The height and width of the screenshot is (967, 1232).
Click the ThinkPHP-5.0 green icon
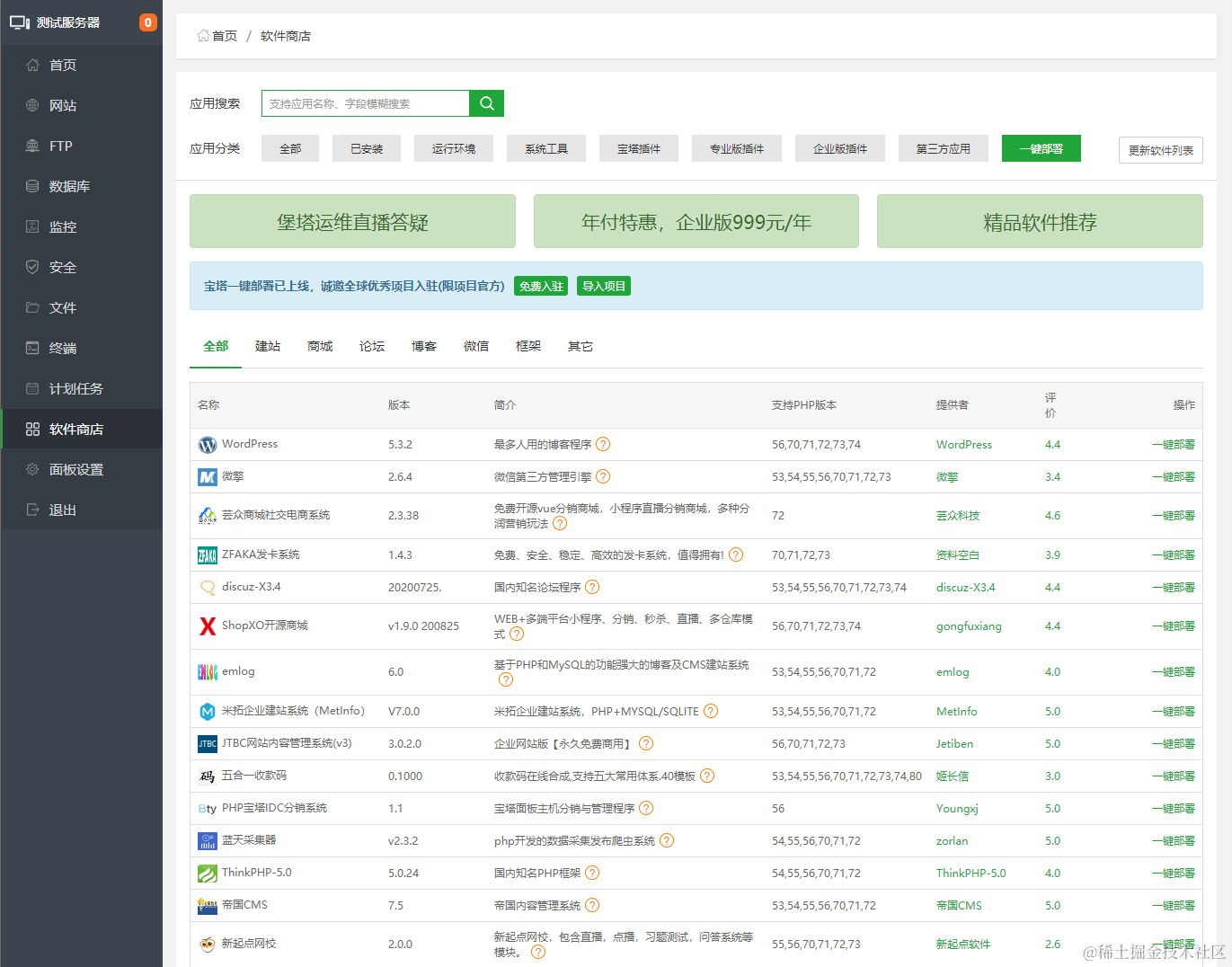[208, 874]
